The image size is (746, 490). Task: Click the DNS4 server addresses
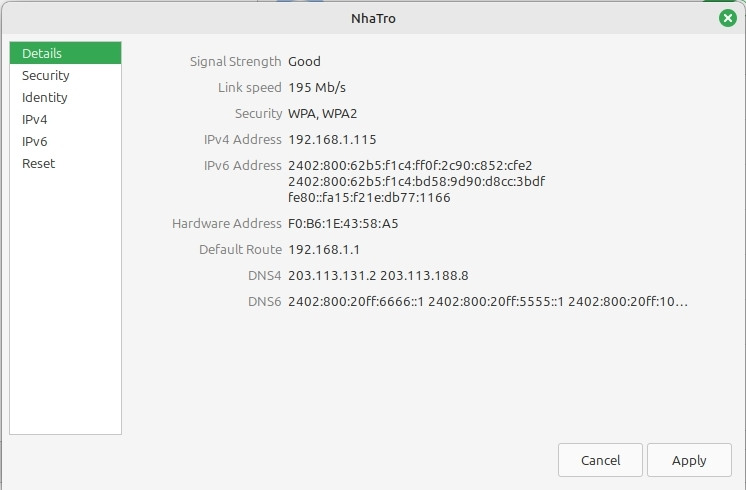pos(378,275)
